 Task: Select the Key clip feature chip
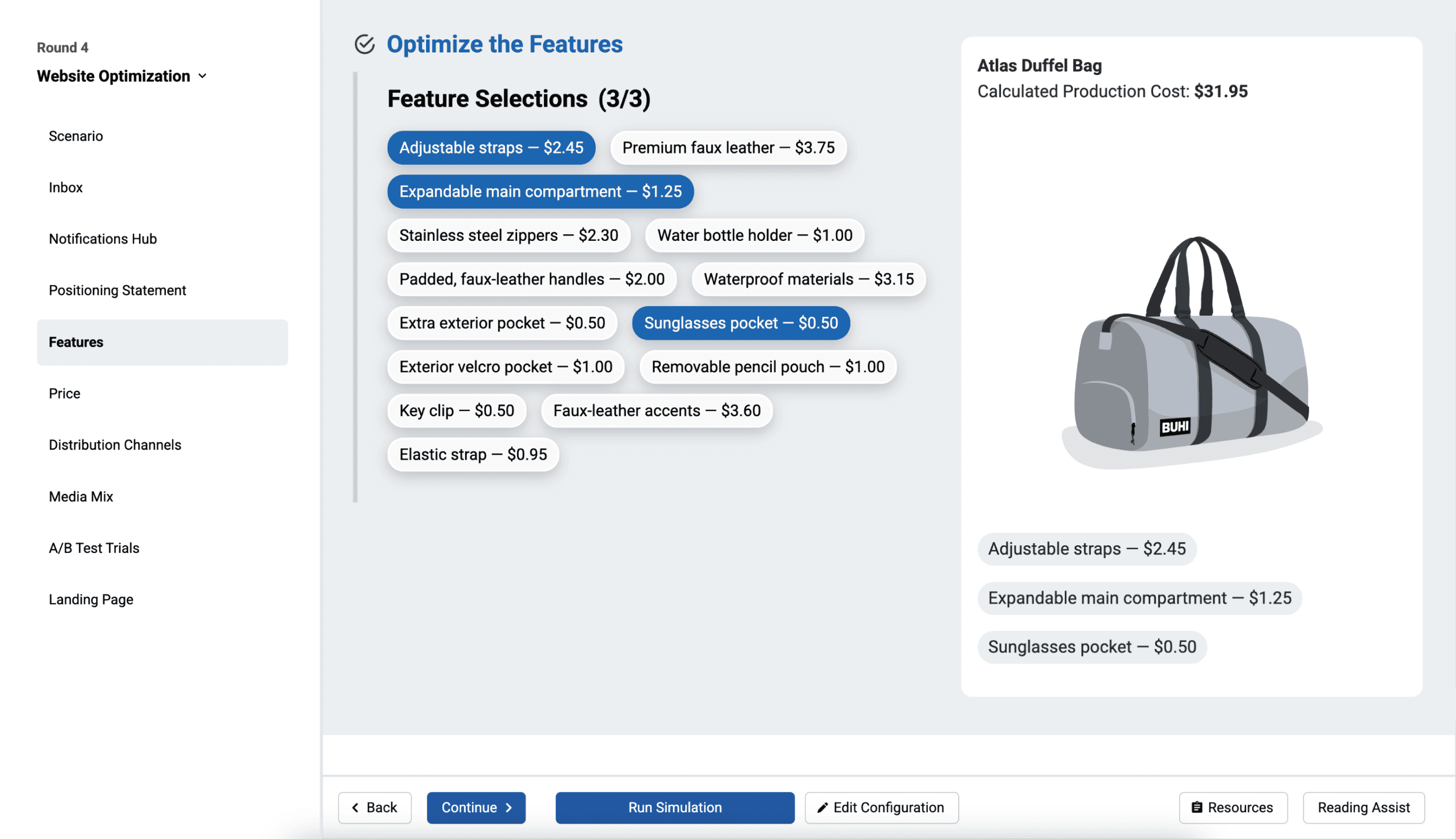tap(456, 410)
